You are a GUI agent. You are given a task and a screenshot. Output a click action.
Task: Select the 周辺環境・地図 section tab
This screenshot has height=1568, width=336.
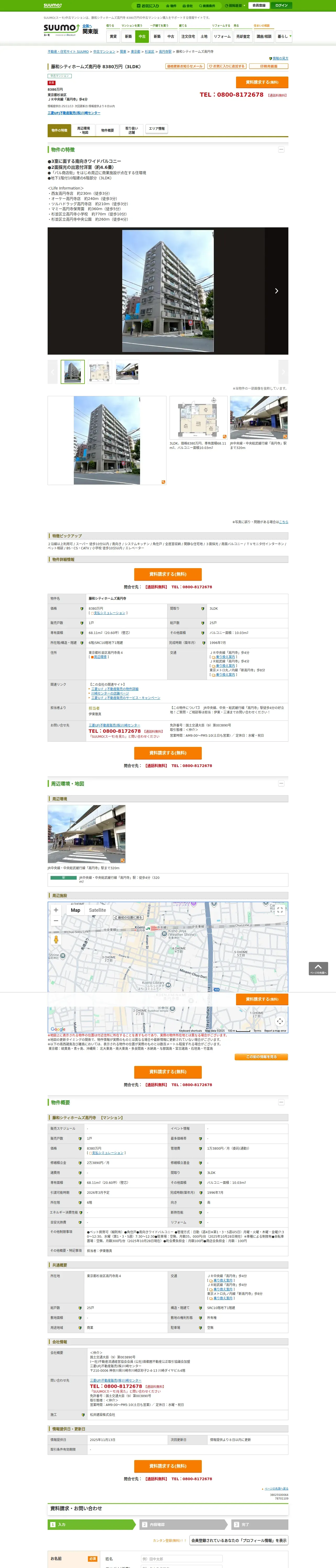click(83, 130)
